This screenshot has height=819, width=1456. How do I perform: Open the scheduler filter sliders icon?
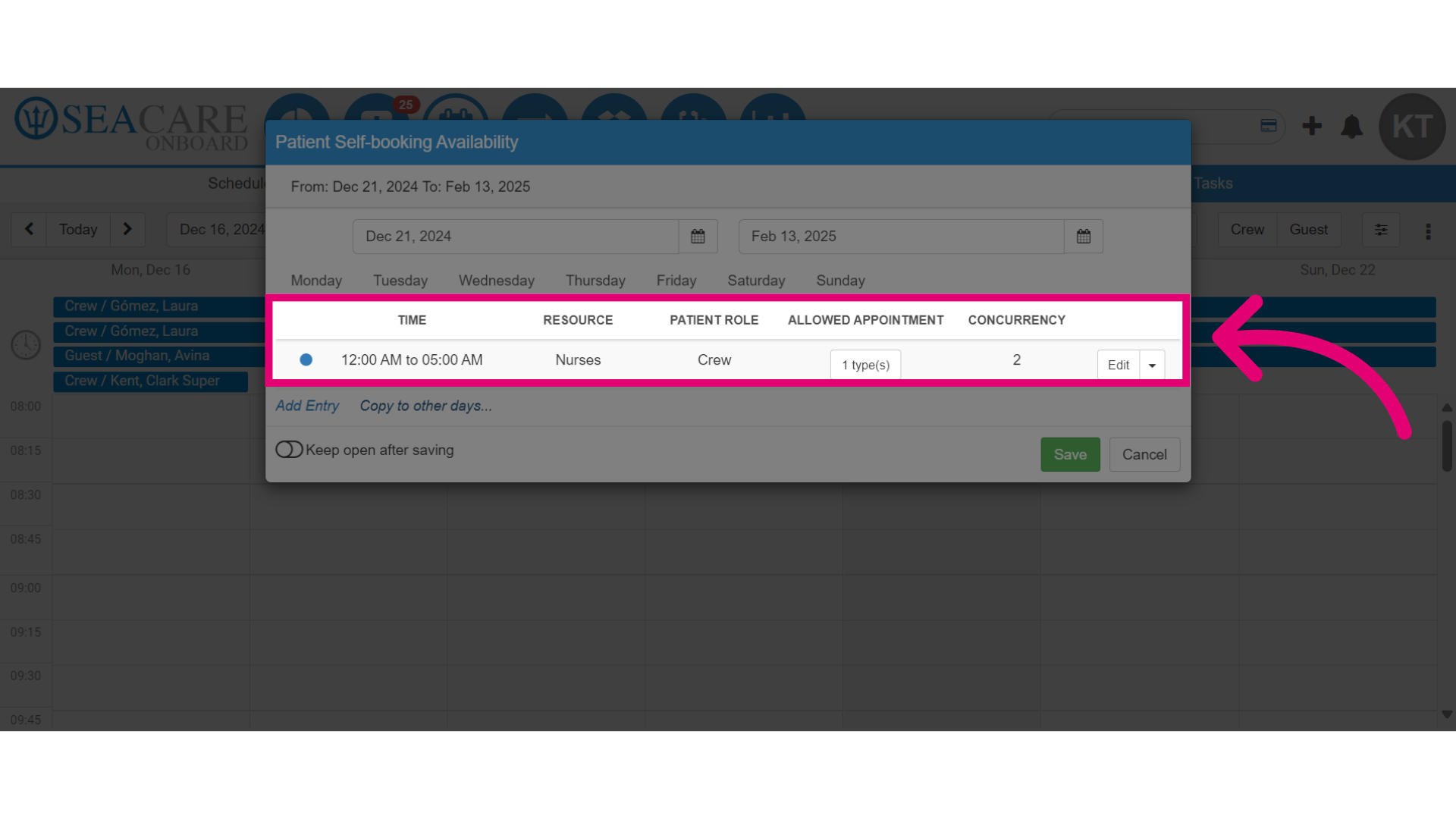click(x=1381, y=230)
